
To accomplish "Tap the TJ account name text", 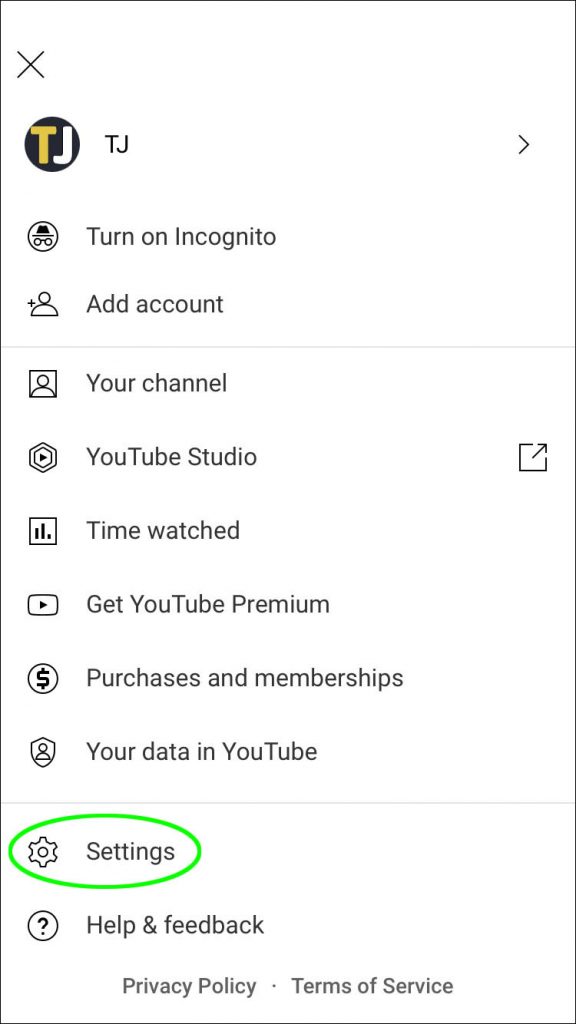I will tap(117, 144).
